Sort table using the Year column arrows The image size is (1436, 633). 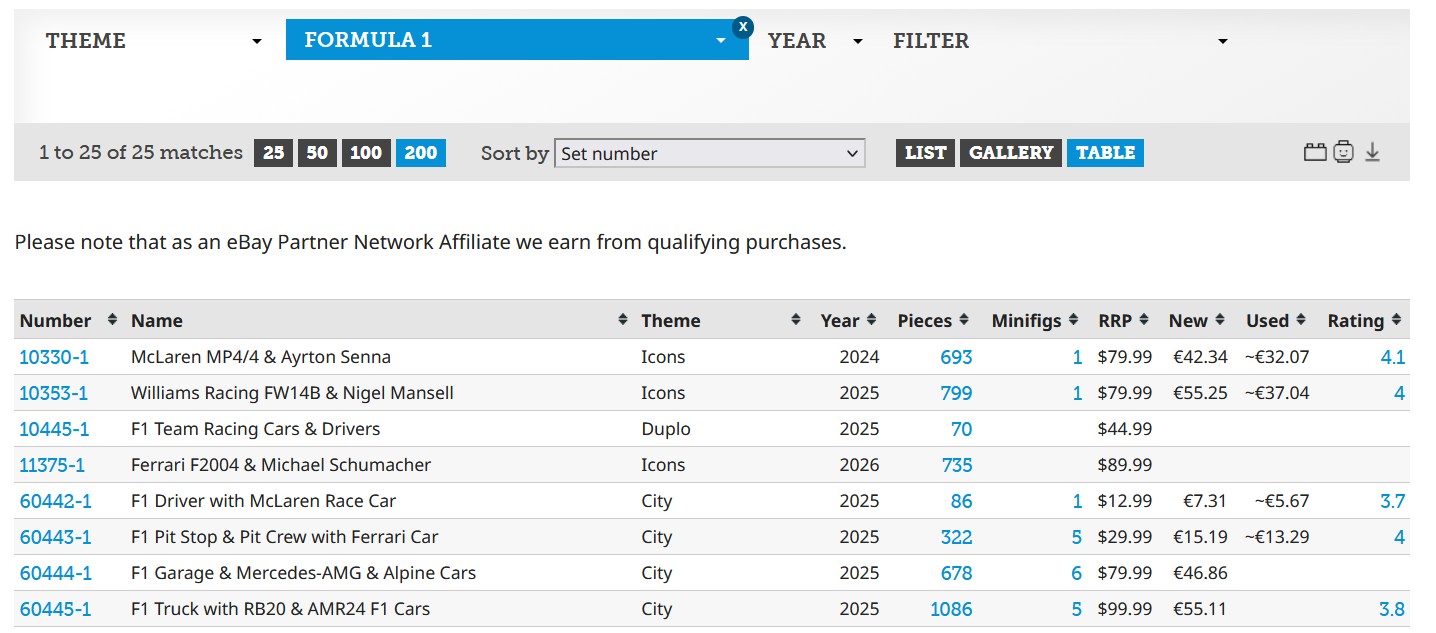[x=871, y=320]
